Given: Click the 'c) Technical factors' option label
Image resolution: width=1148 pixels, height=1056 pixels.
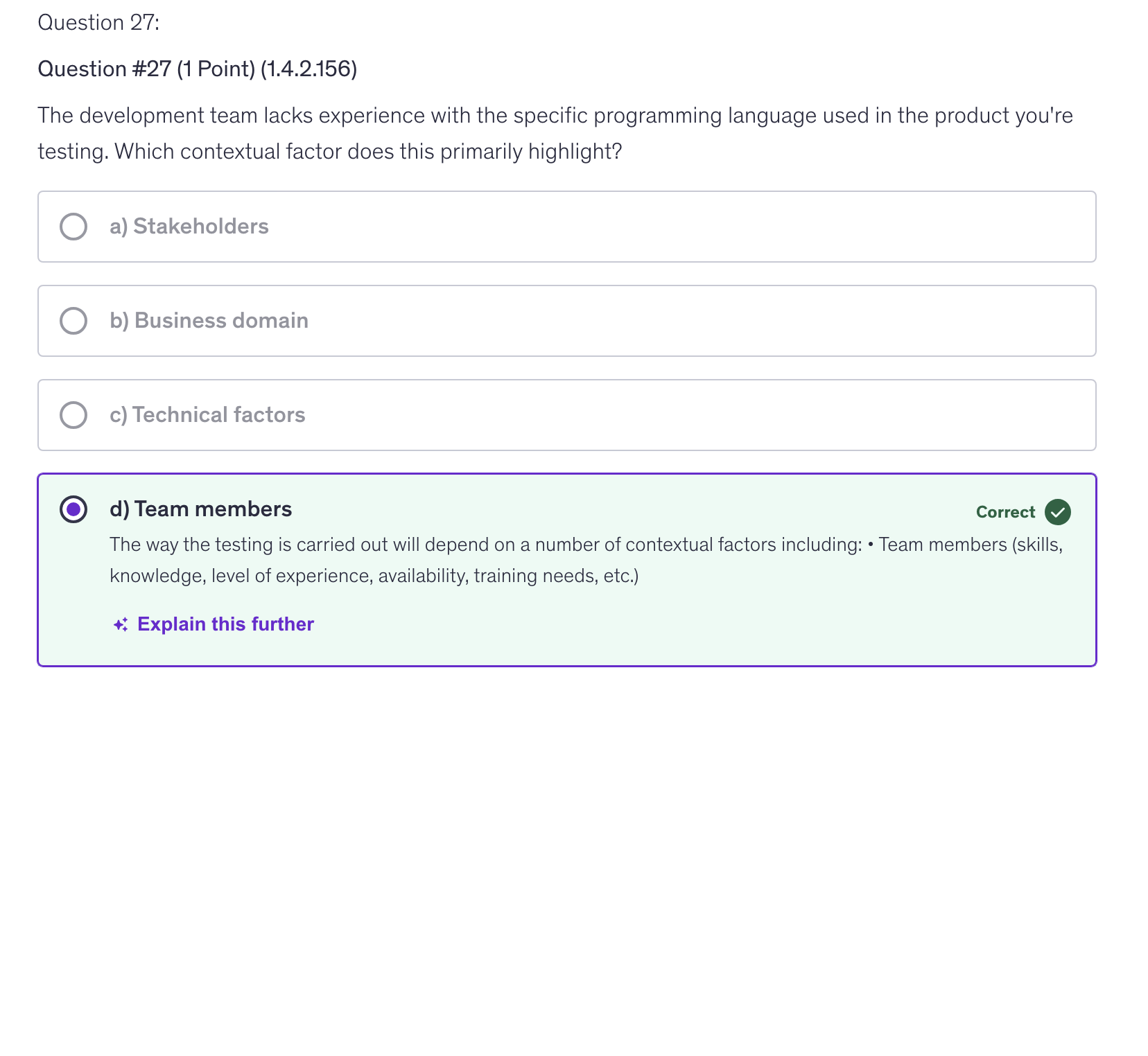Looking at the screenshot, I should [x=207, y=415].
